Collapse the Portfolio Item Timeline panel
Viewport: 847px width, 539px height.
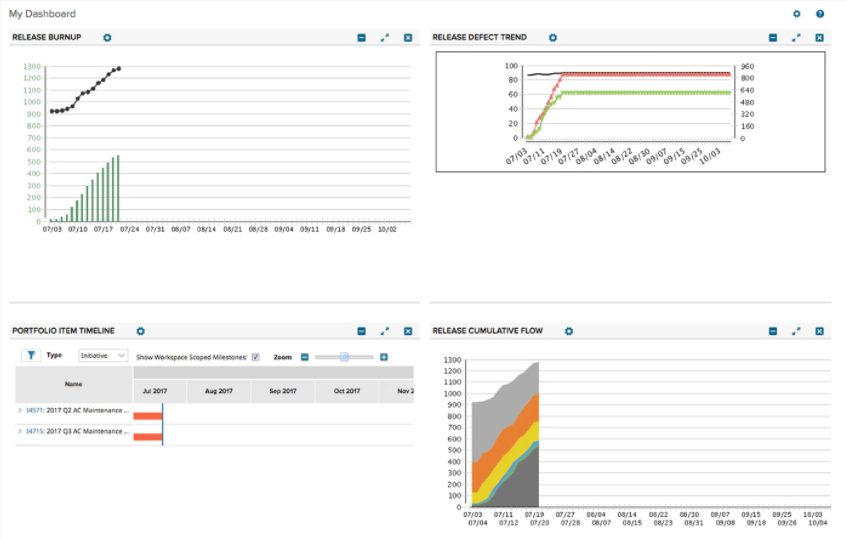tap(361, 331)
